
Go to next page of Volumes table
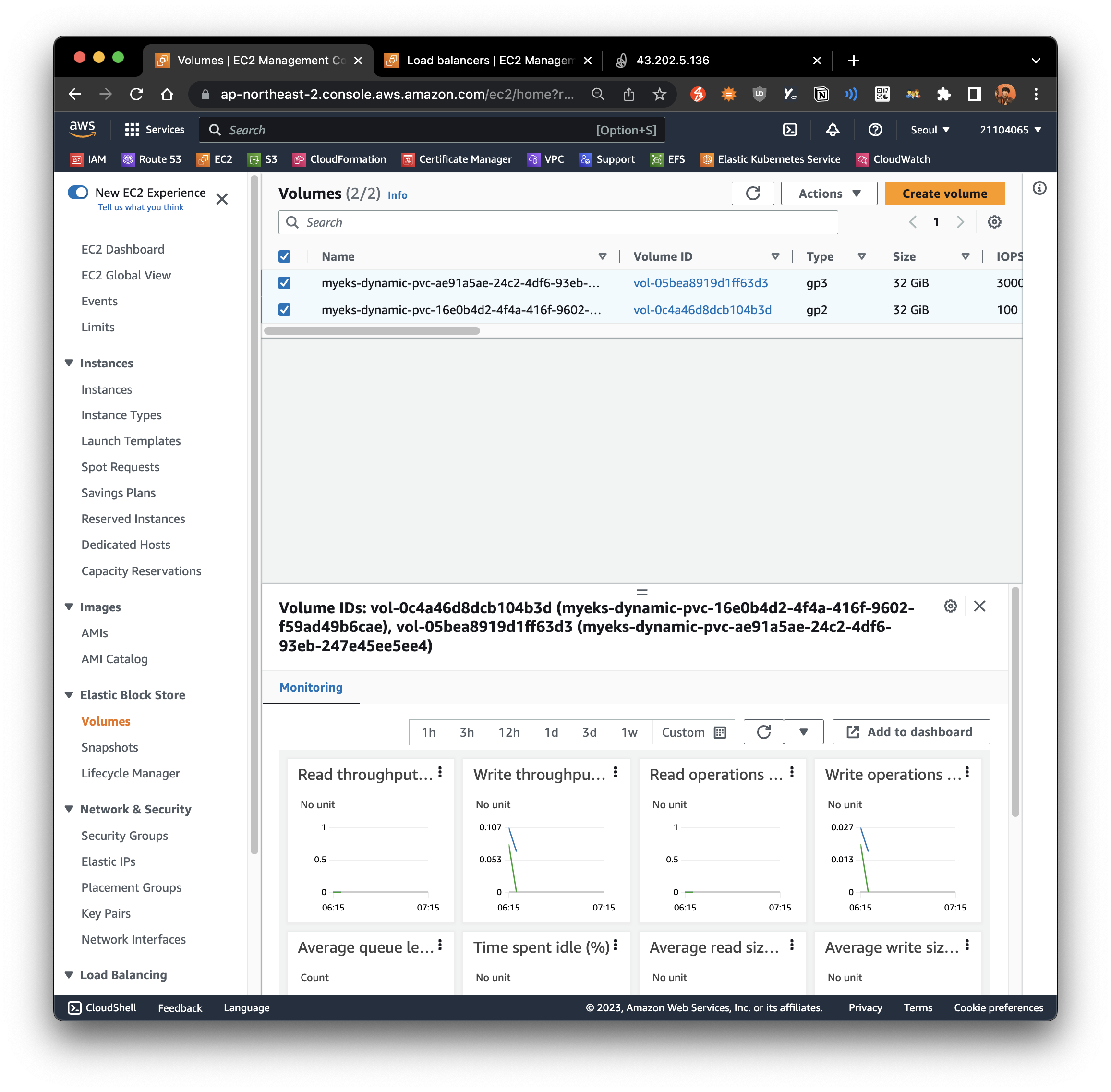coord(960,222)
